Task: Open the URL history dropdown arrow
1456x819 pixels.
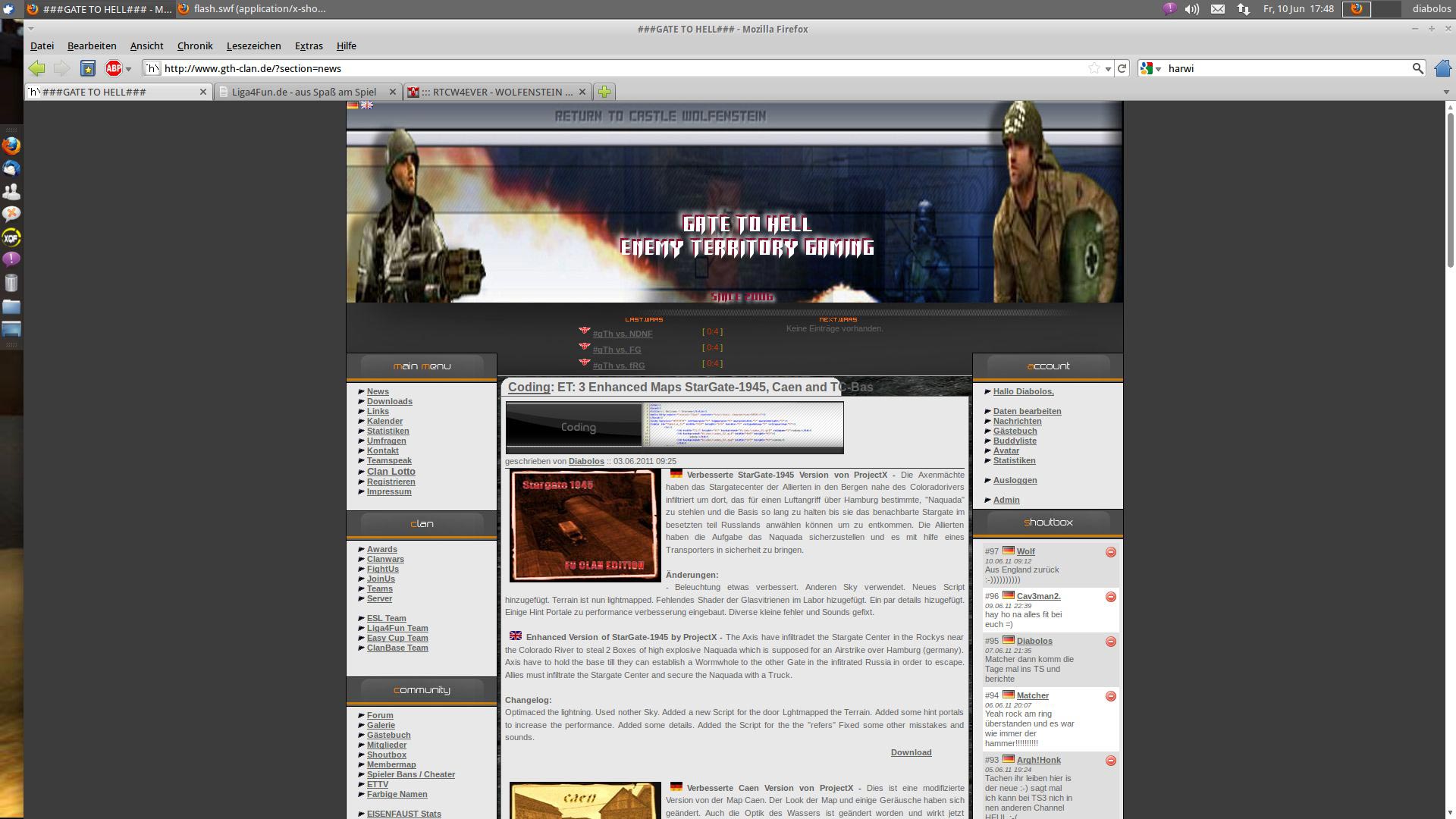Action: pyautogui.click(x=1108, y=69)
